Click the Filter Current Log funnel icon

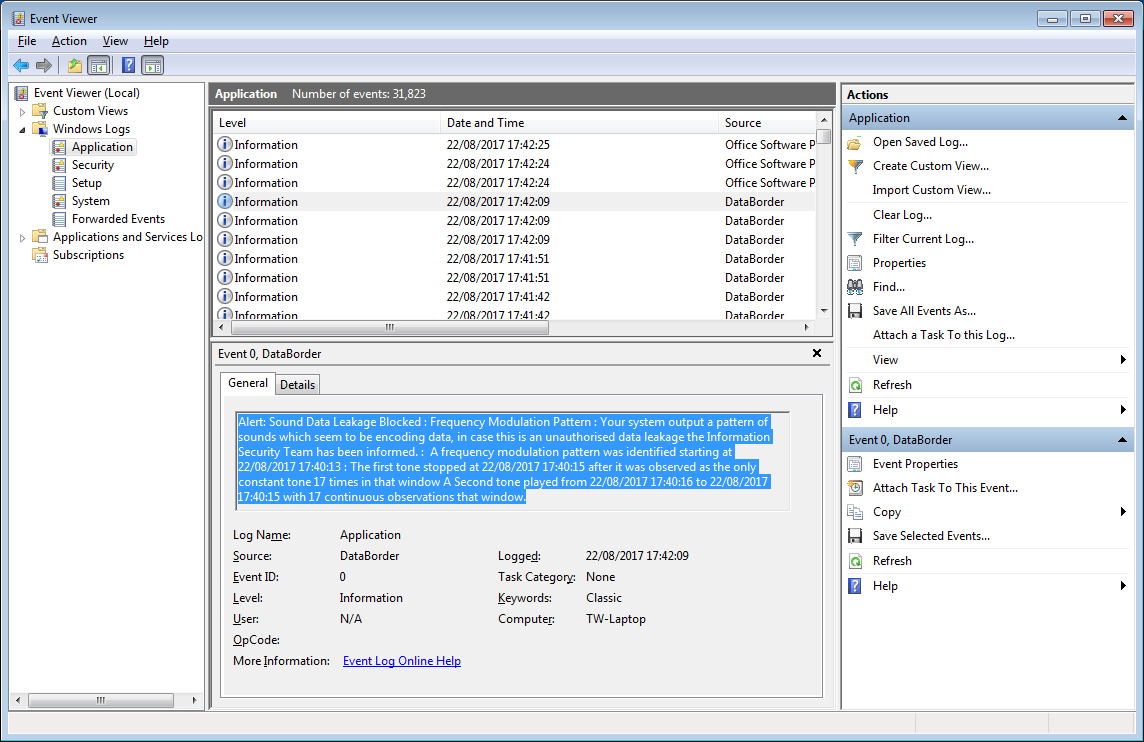855,239
